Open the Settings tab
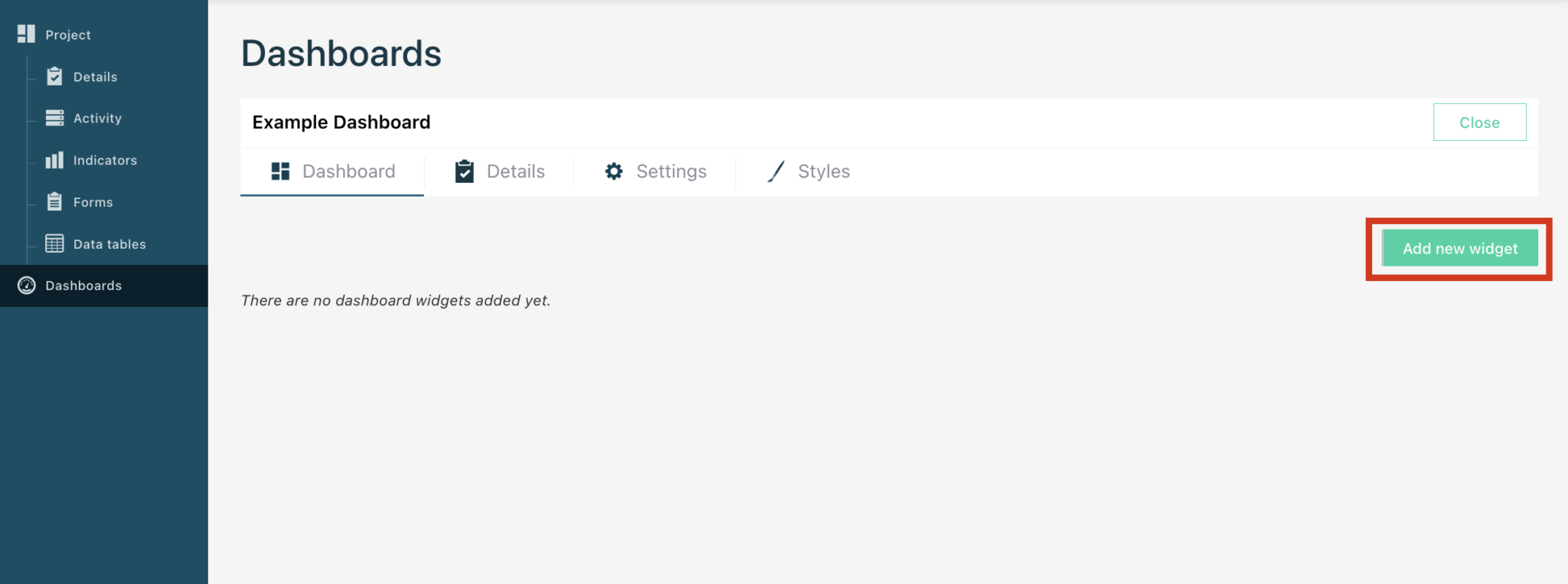The width and height of the screenshot is (1568, 584). point(655,171)
